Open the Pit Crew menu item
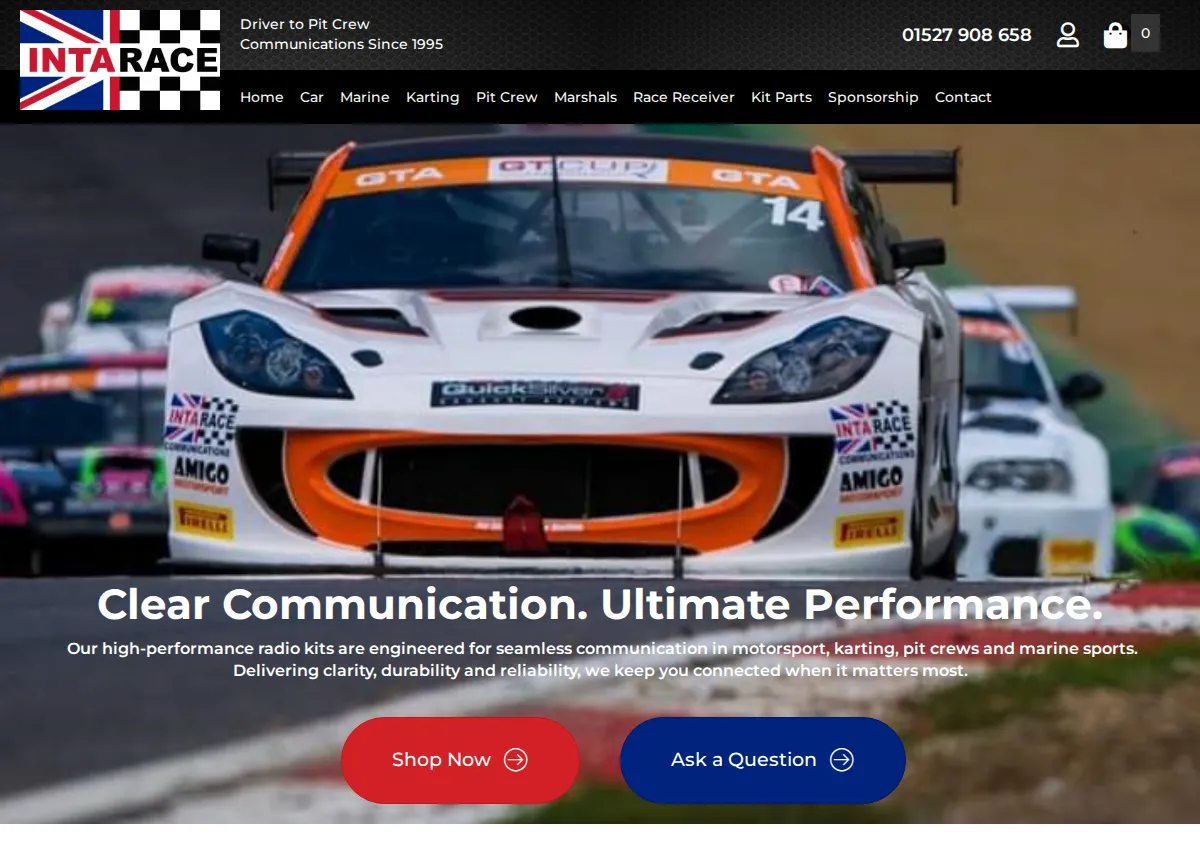 (x=507, y=97)
